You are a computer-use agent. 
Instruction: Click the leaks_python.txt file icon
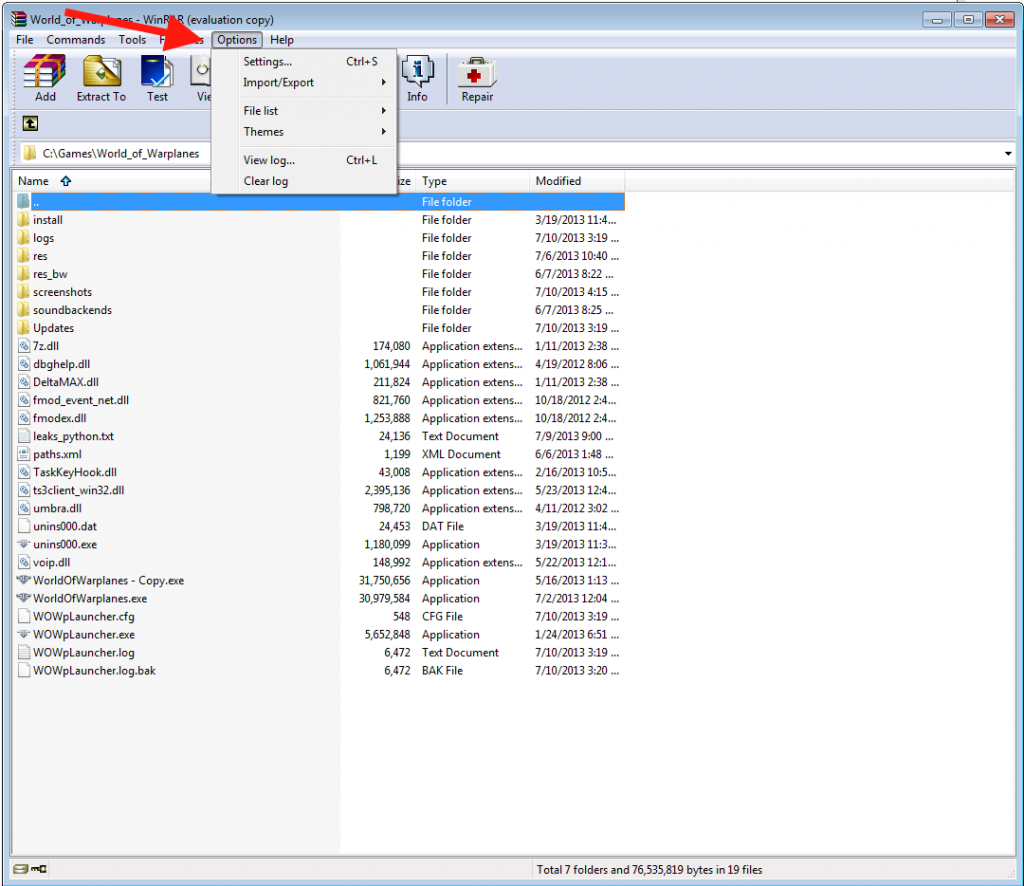coord(24,436)
